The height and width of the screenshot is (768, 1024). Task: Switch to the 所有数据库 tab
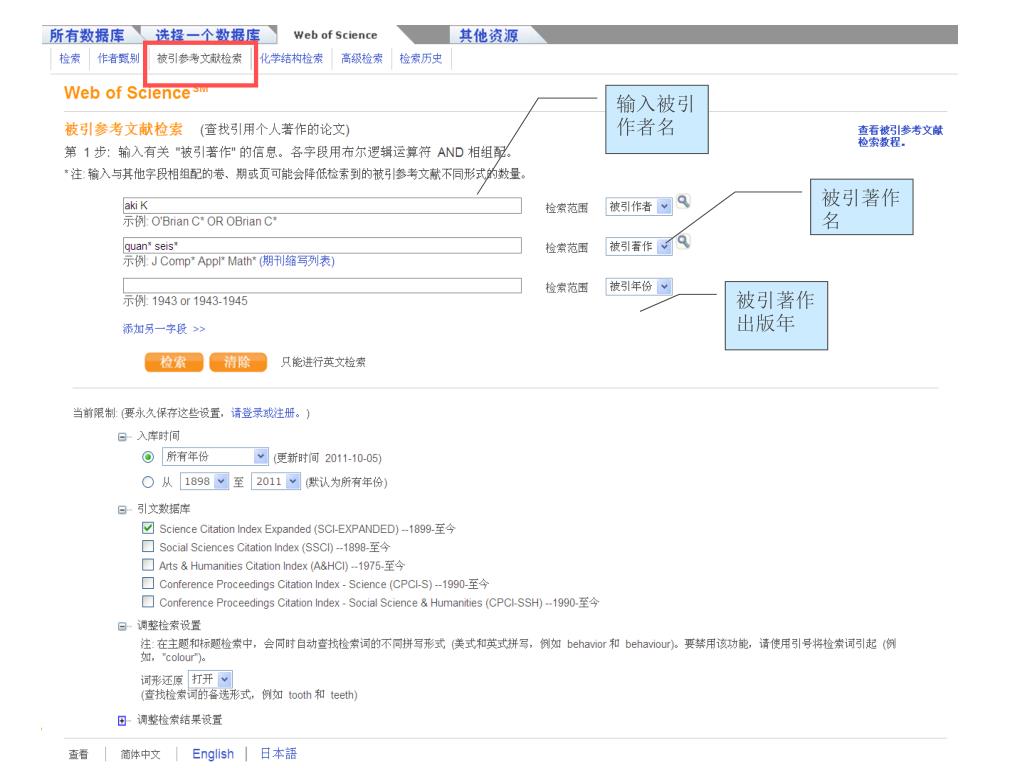(88, 35)
